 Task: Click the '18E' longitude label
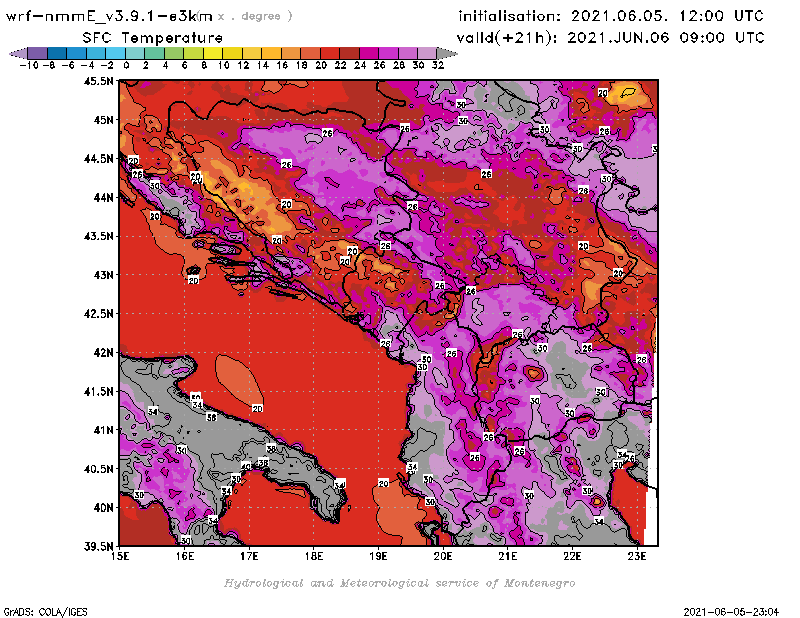(314, 556)
